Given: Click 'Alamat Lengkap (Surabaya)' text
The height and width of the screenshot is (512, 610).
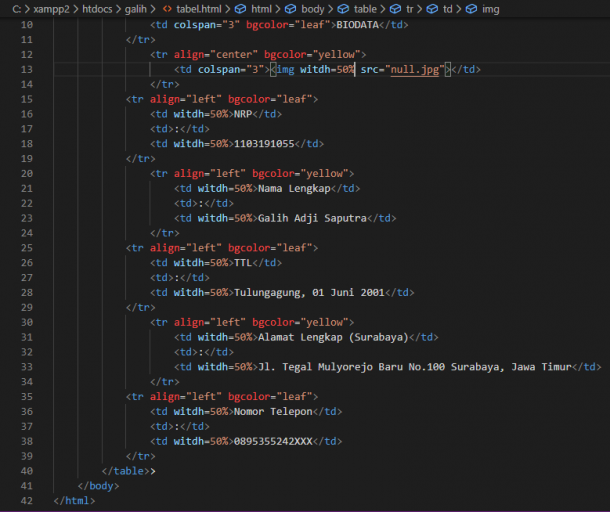Looking at the screenshot, I should (x=333, y=337).
